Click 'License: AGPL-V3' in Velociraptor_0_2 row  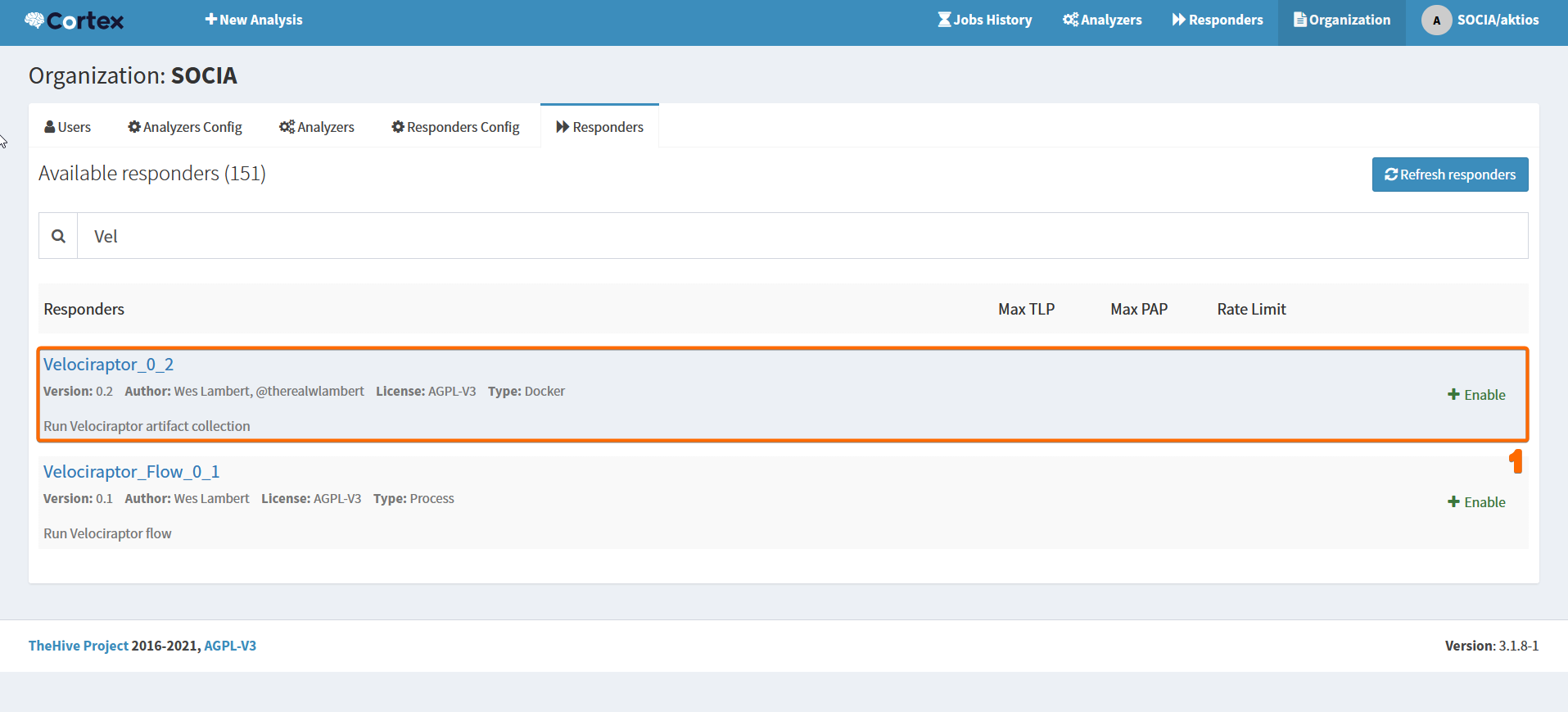[426, 392]
